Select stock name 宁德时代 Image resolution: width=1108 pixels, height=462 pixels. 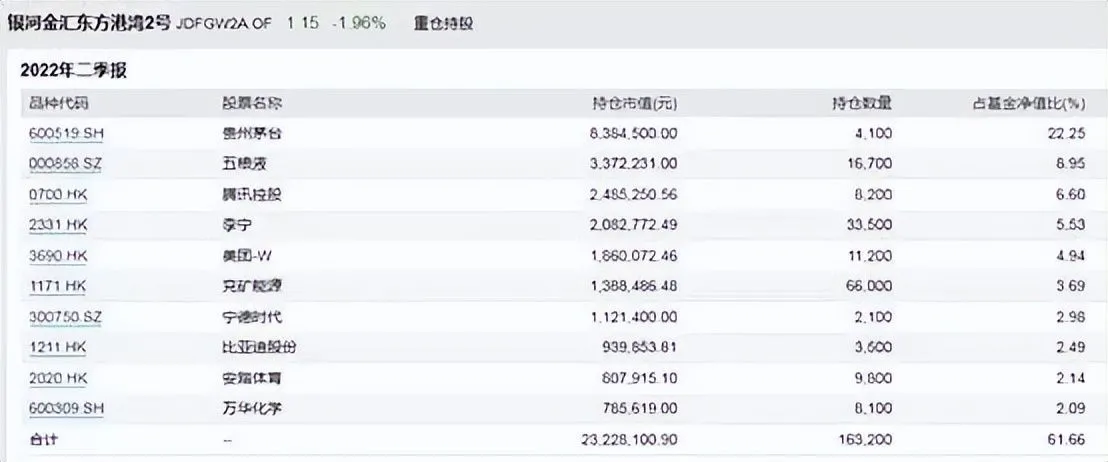pyautogui.click(x=252, y=317)
